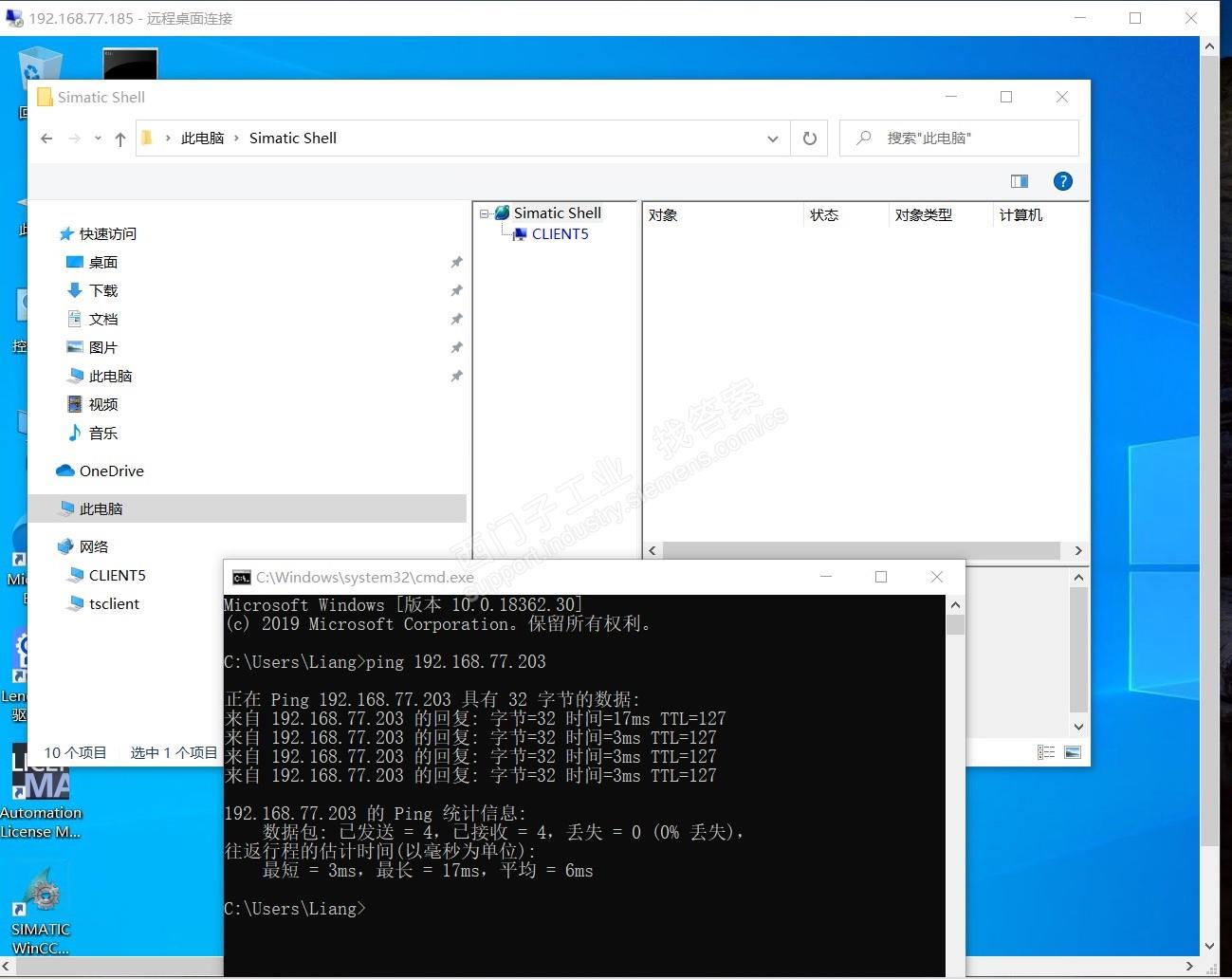
Task: Open 文档 folder in quick access
Action: click(103, 319)
